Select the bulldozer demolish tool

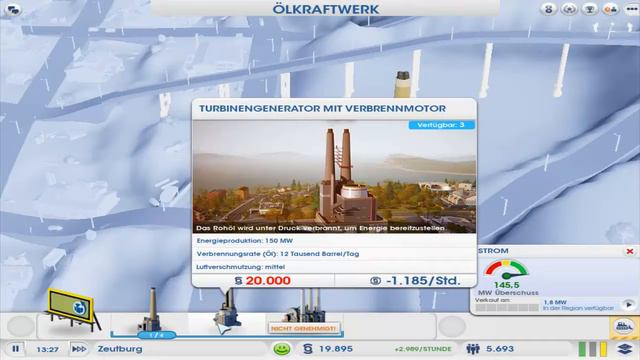(624, 327)
